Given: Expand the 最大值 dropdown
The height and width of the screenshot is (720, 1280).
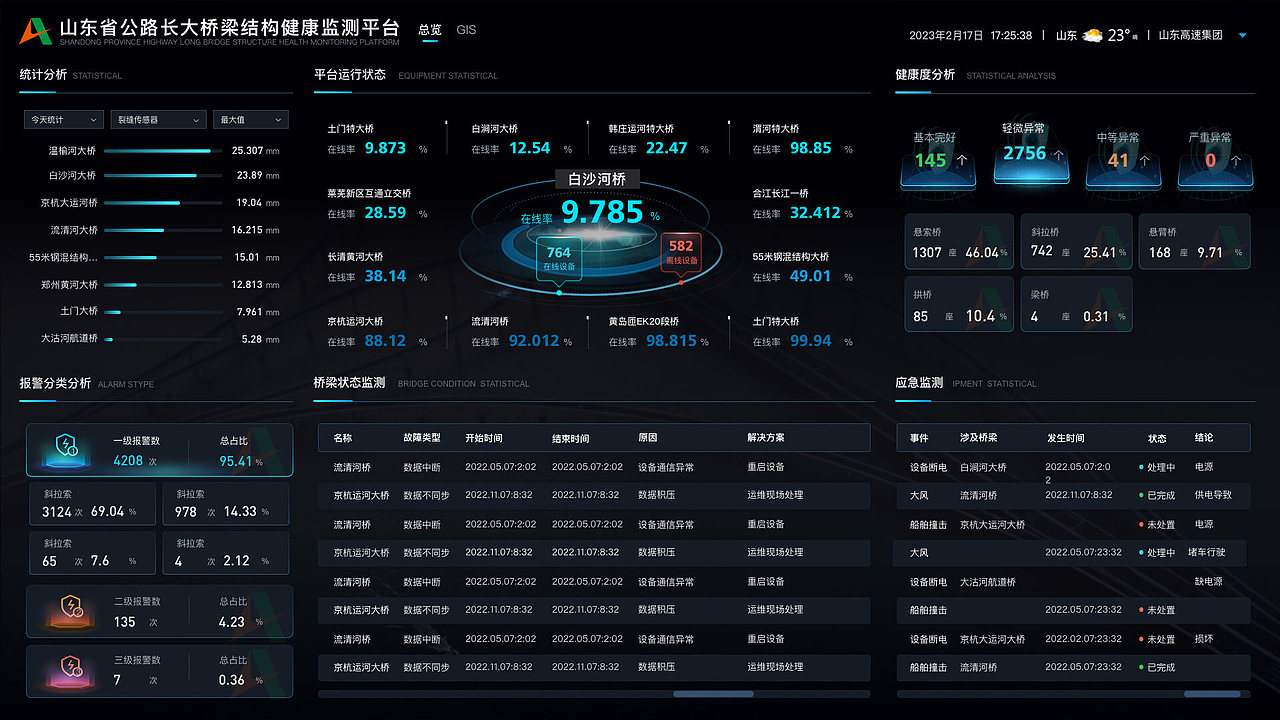Looking at the screenshot, I should [250, 119].
